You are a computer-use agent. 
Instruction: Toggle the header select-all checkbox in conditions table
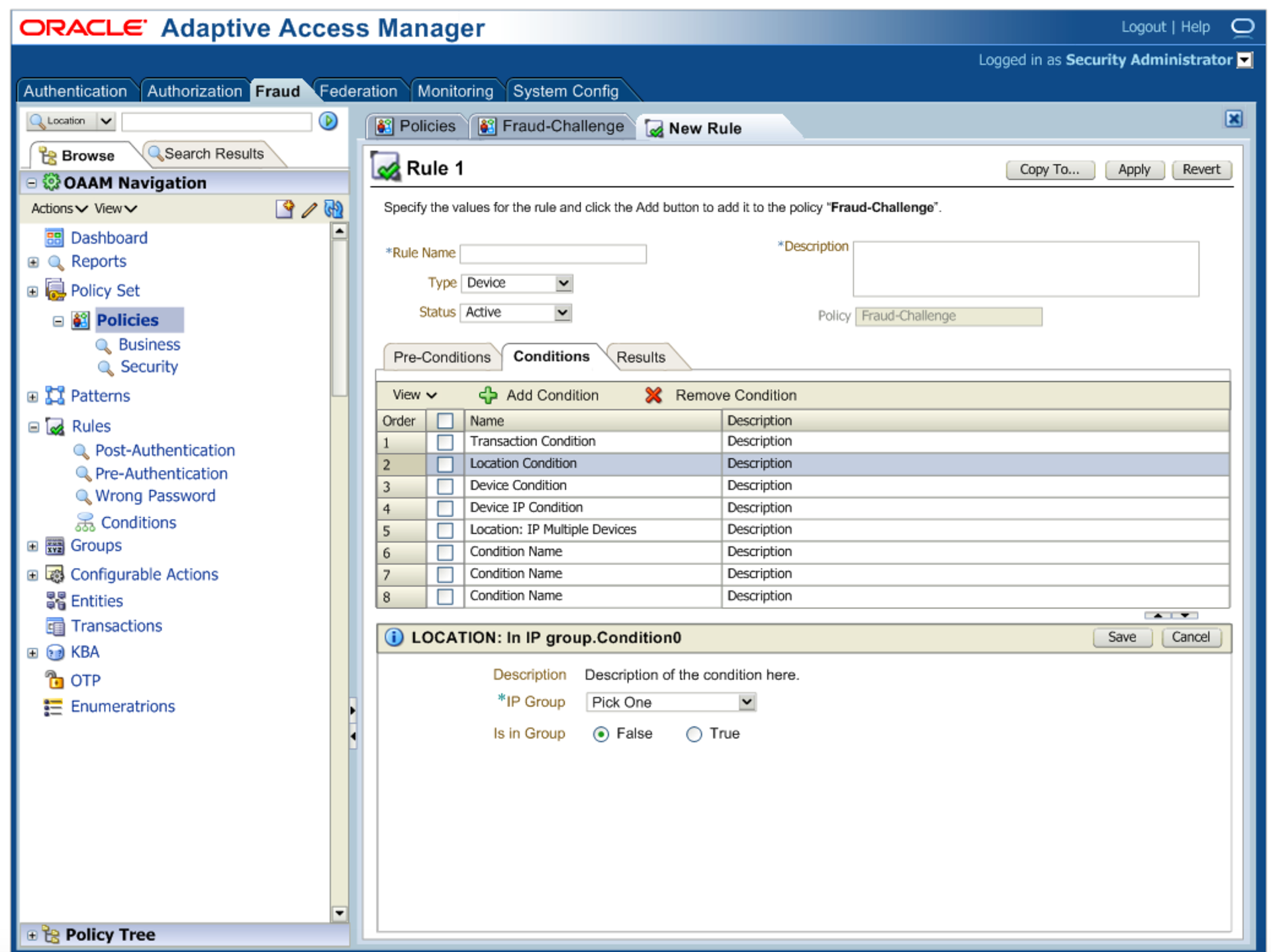(x=445, y=420)
